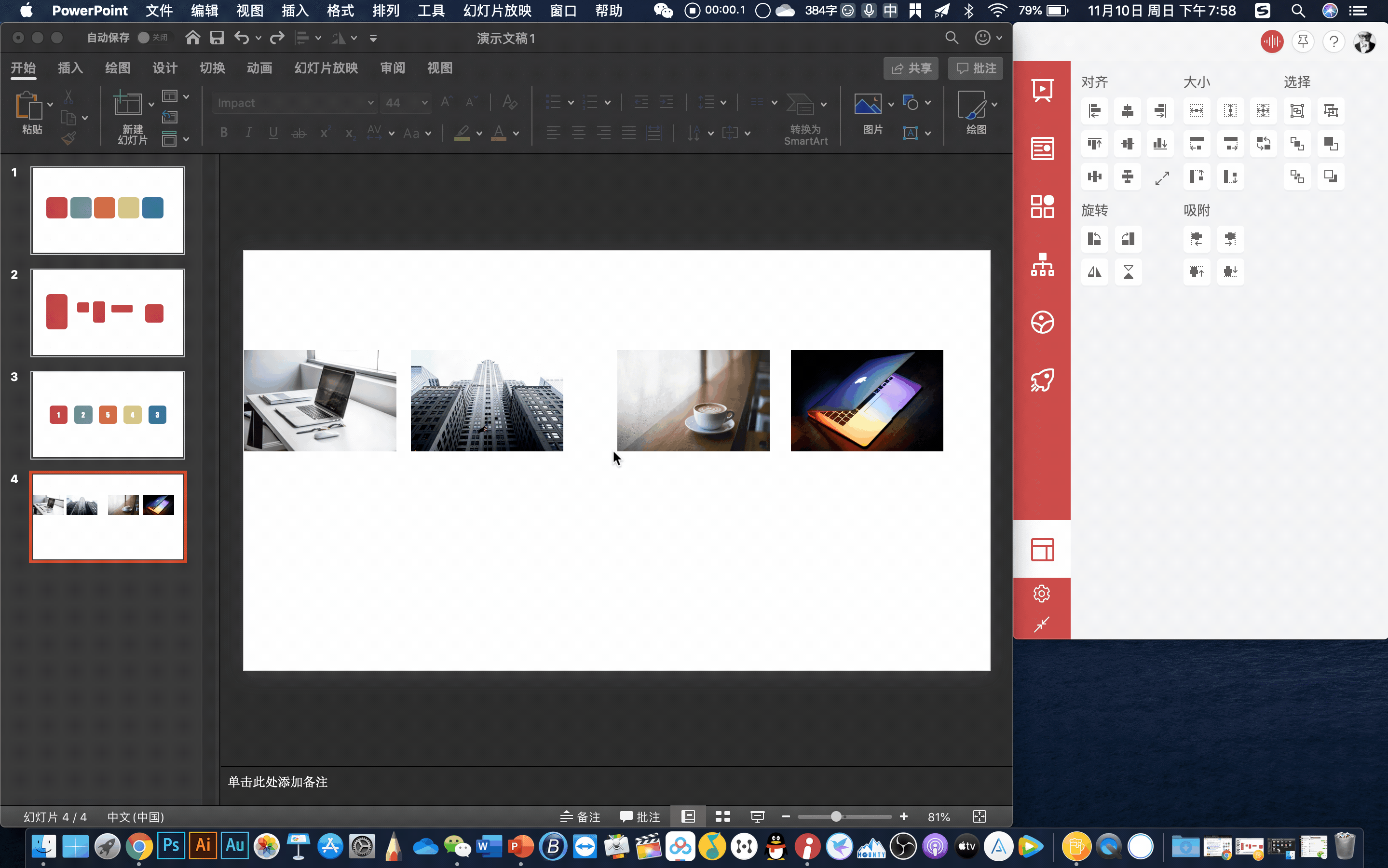Open the org chart icon in red sidebar
The width and height of the screenshot is (1388, 868).
[x=1042, y=264]
